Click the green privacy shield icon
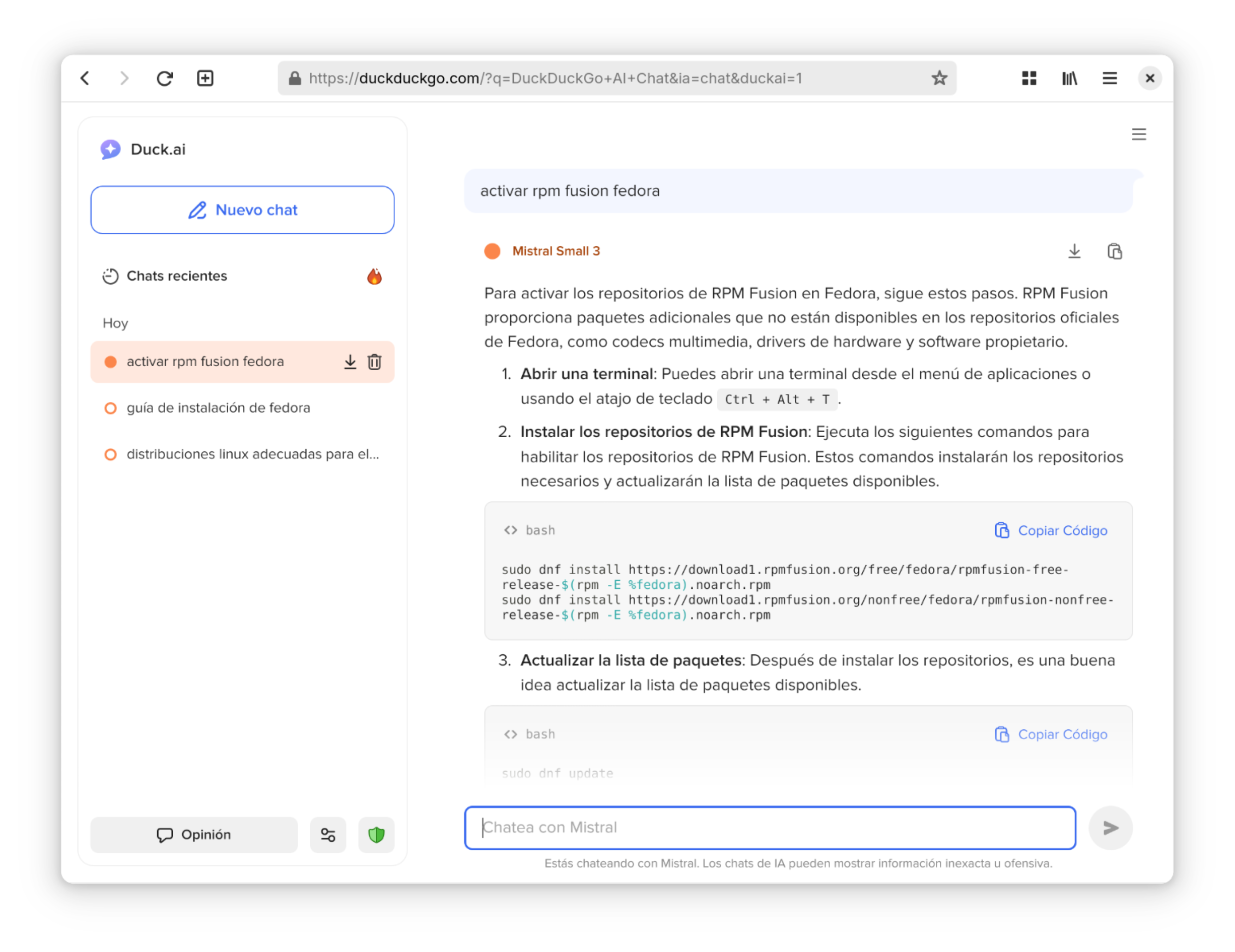This screenshot has height=952, width=1235. pyautogui.click(x=376, y=834)
